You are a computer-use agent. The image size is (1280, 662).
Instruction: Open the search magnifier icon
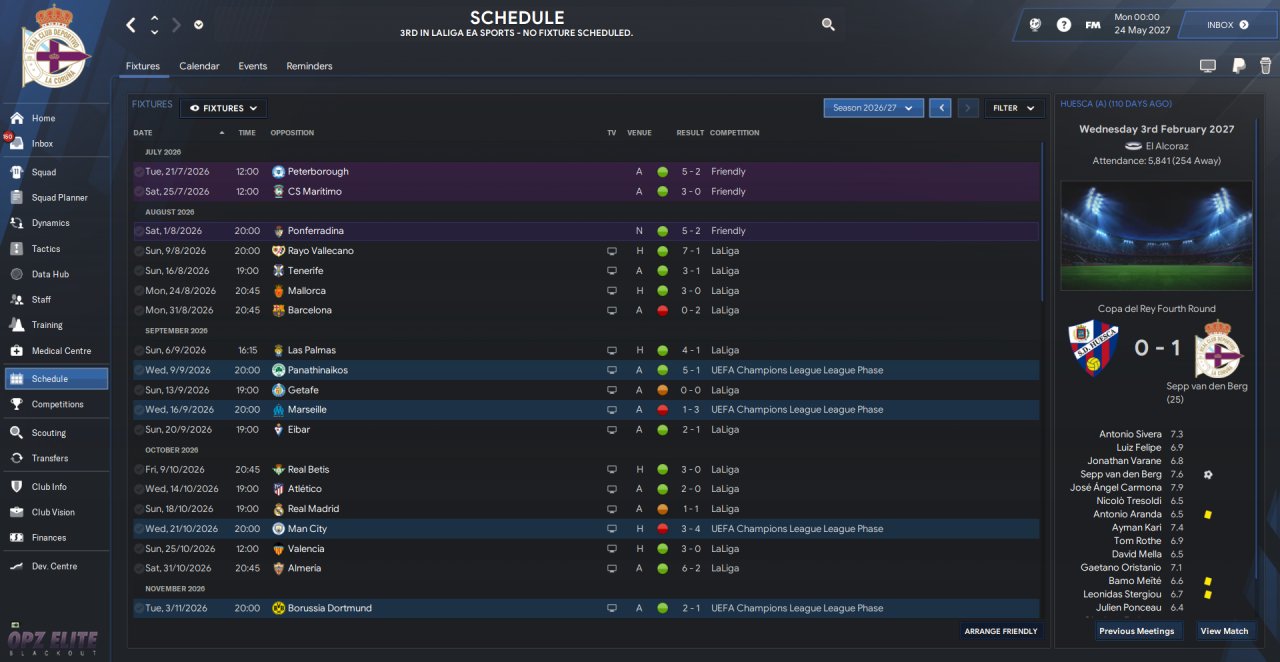[x=828, y=25]
